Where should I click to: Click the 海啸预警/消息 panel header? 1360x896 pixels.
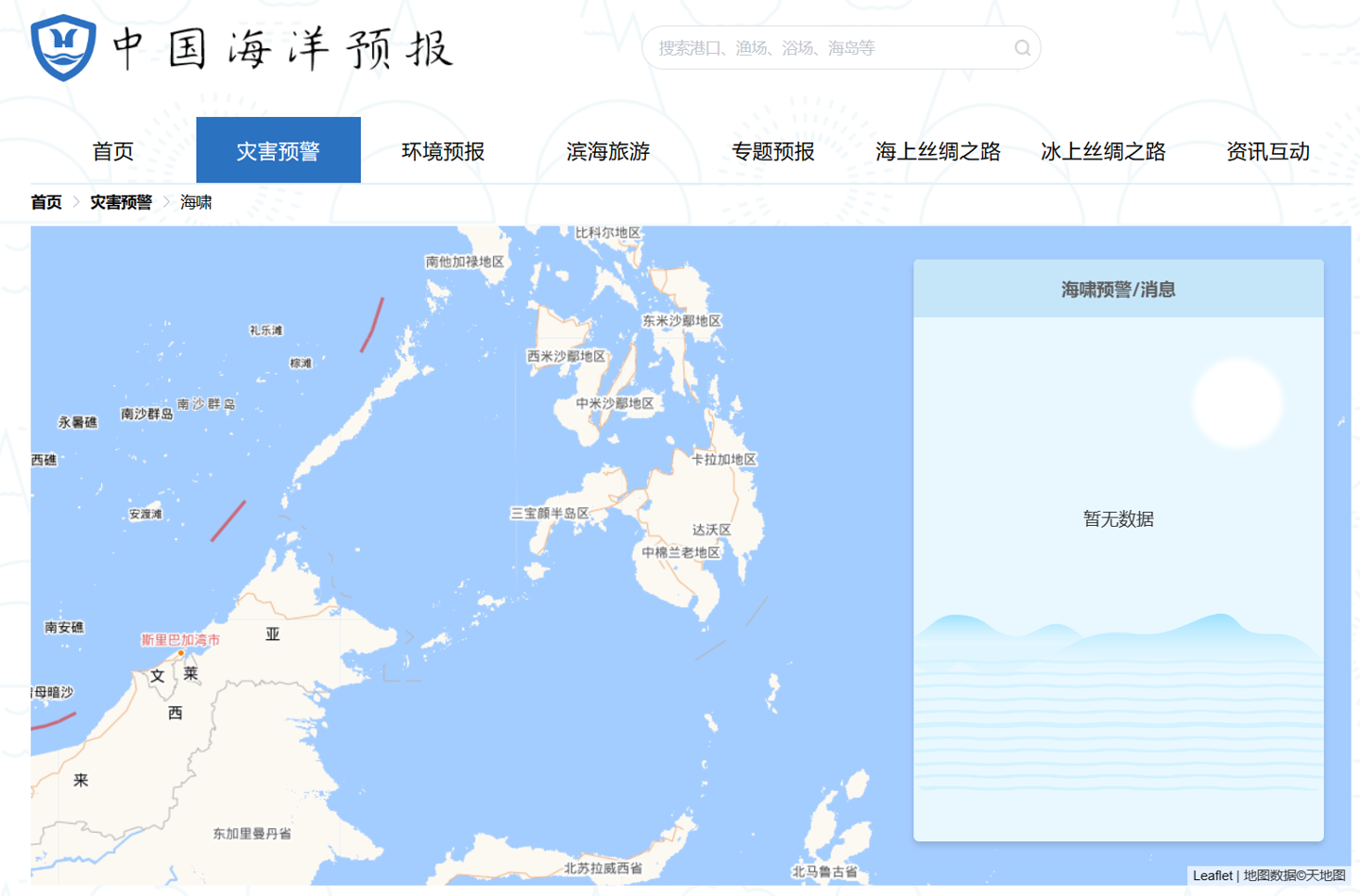[1118, 290]
